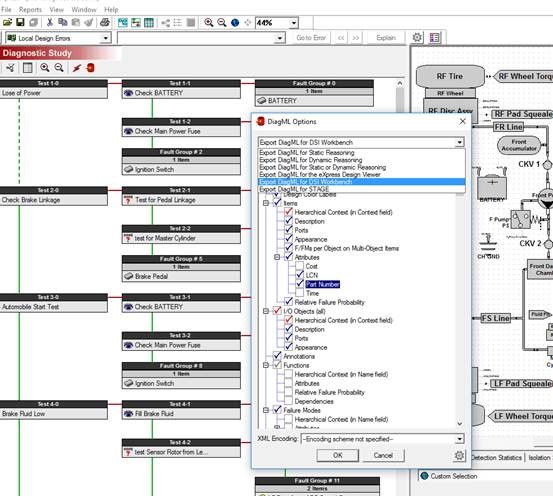Open the 44% zoom level dropdown

293,23
